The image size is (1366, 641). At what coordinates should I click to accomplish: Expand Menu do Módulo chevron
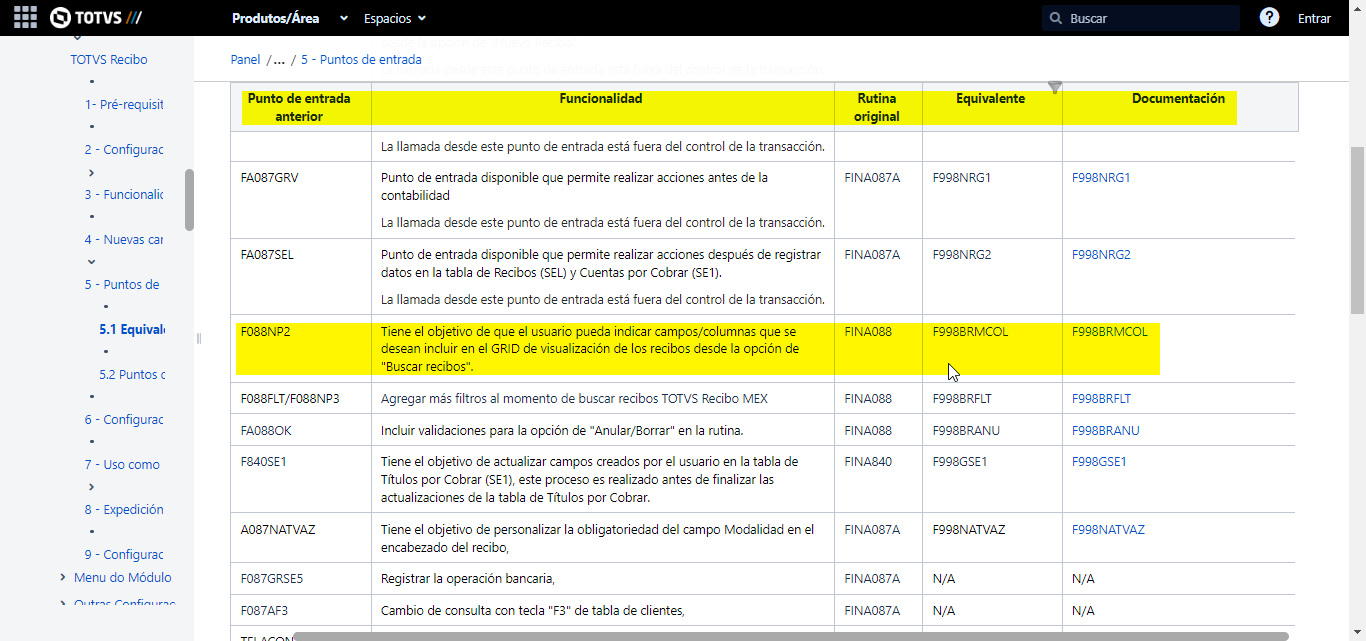point(63,578)
